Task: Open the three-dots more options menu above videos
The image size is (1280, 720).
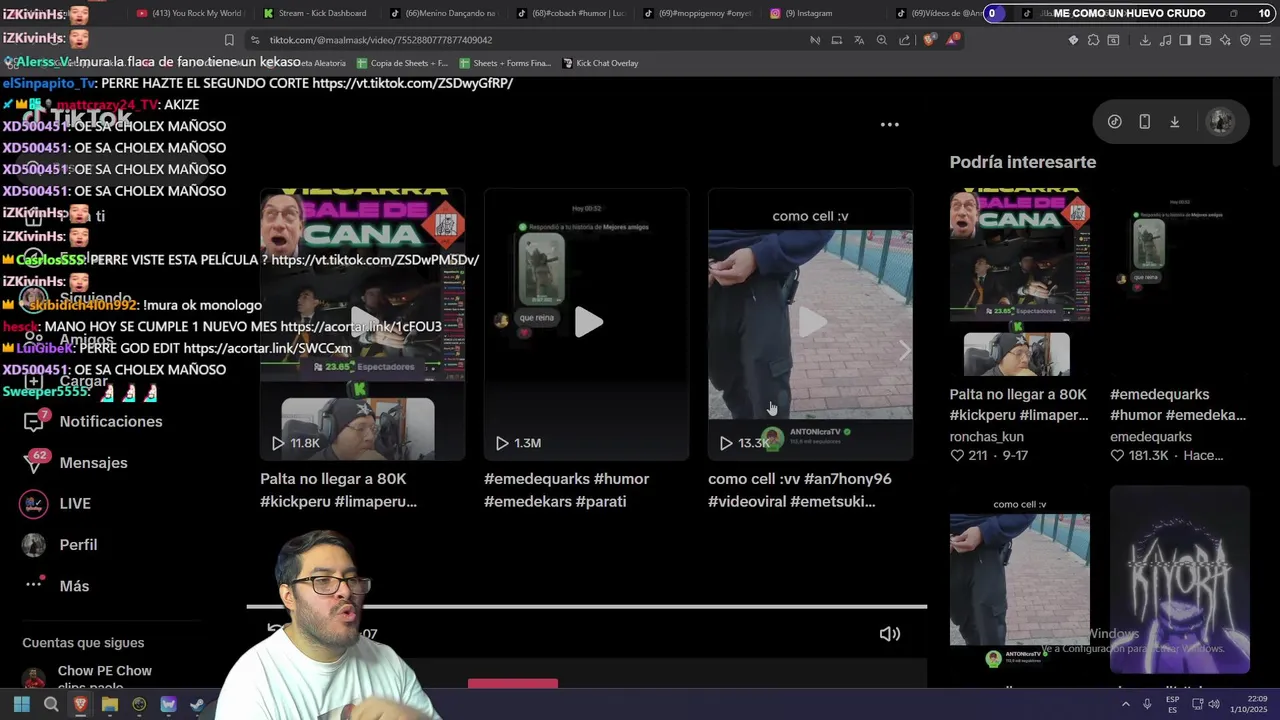Action: point(889,125)
